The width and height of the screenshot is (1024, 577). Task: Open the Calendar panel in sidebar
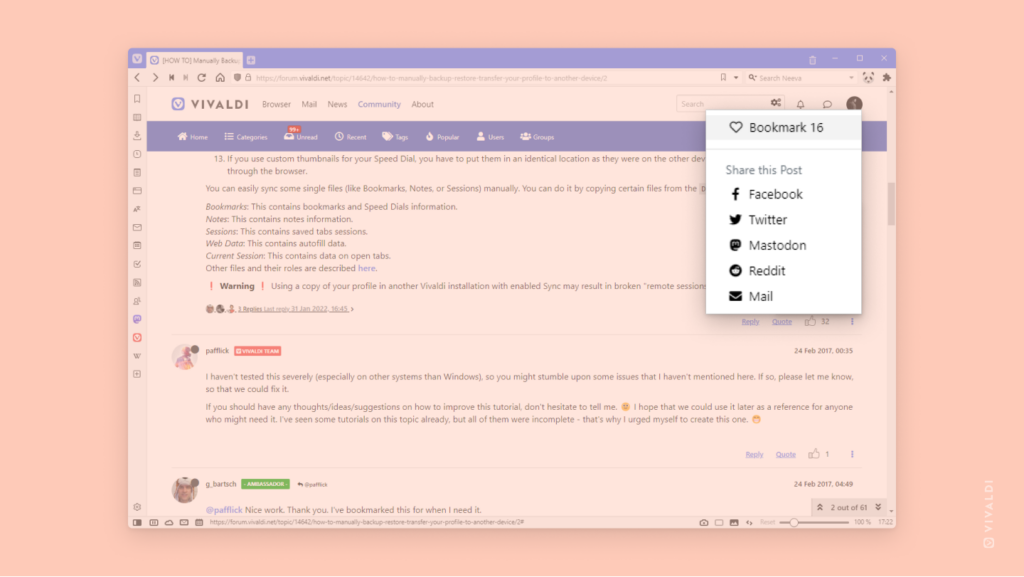[x=137, y=245]
